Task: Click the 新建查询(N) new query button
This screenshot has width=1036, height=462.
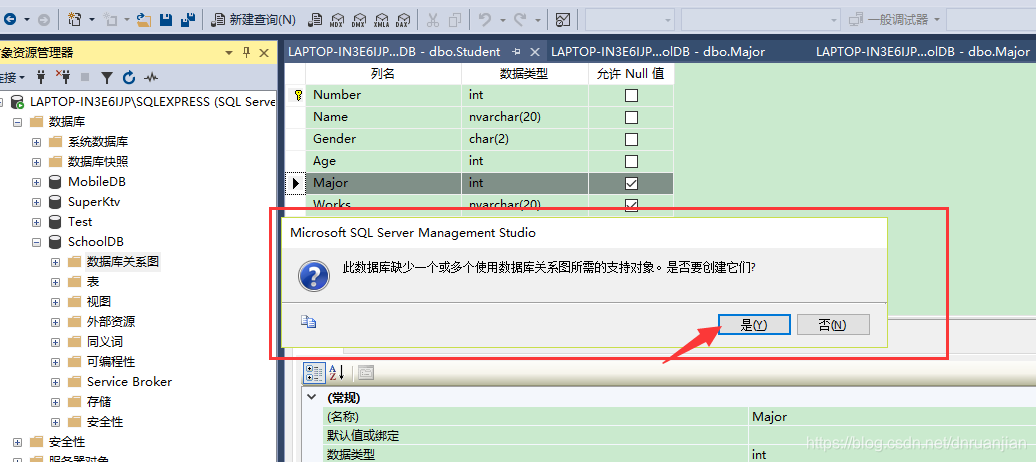Action: pos(253,20)
